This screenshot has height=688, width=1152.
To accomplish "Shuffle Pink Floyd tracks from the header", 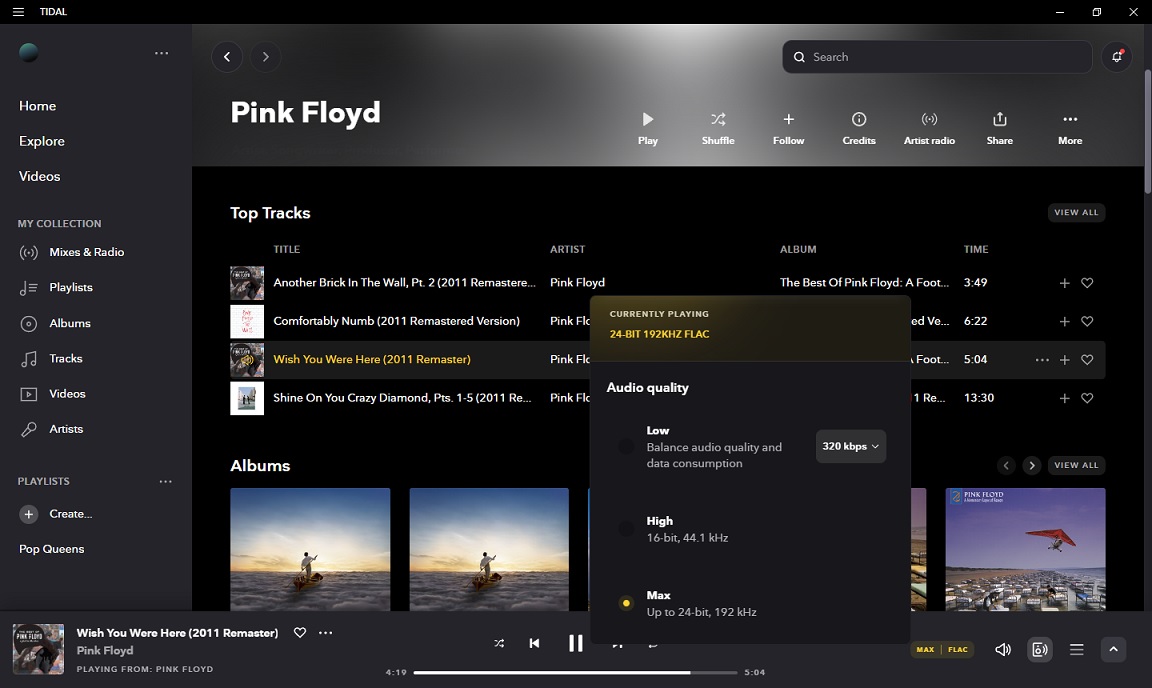I will pos(718,128).
